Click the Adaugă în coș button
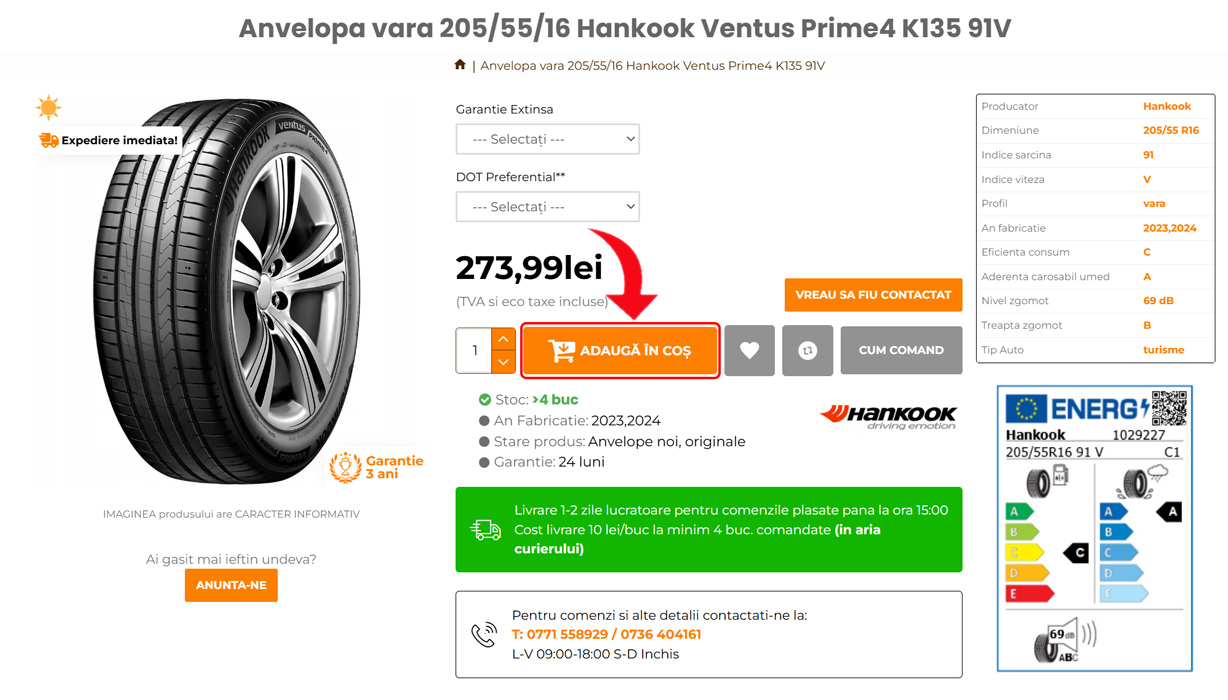The image size is (1228, 700). [x=620, y=351]
